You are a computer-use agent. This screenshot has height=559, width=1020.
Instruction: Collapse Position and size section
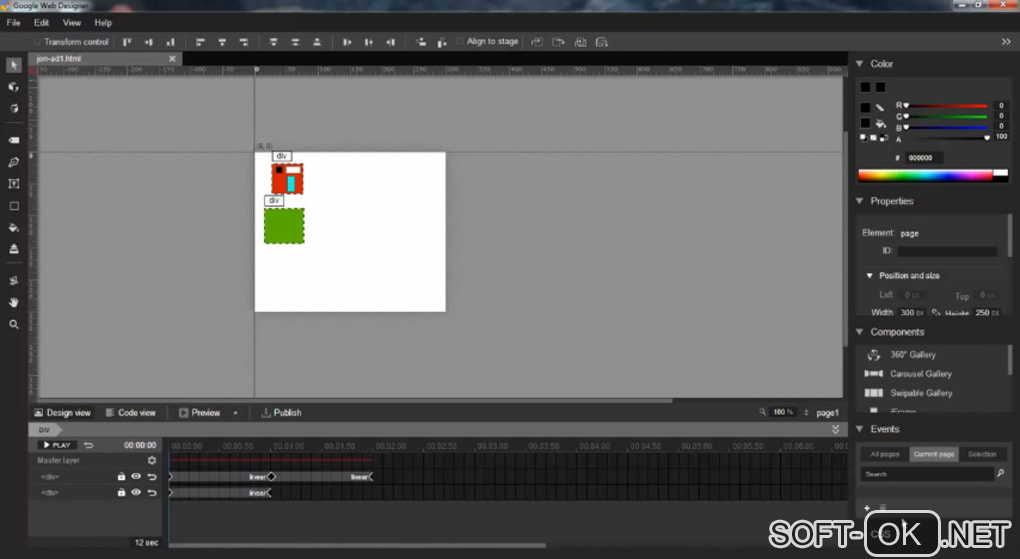(x=869, y=276)
